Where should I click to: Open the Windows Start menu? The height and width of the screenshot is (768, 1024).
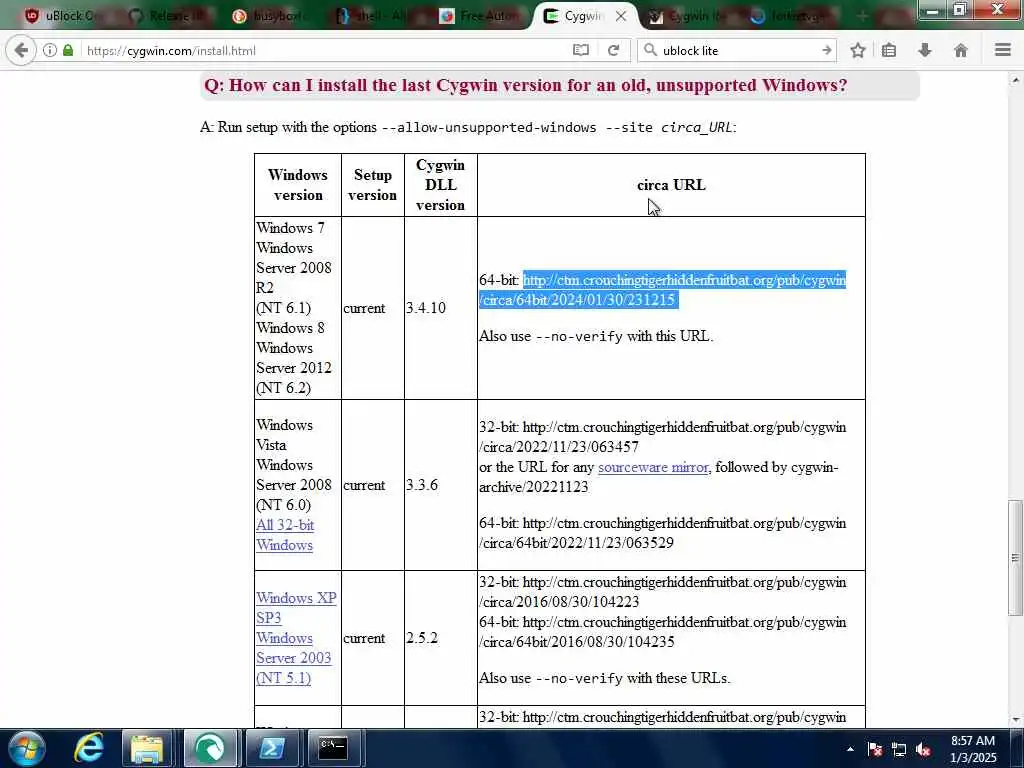26,748
